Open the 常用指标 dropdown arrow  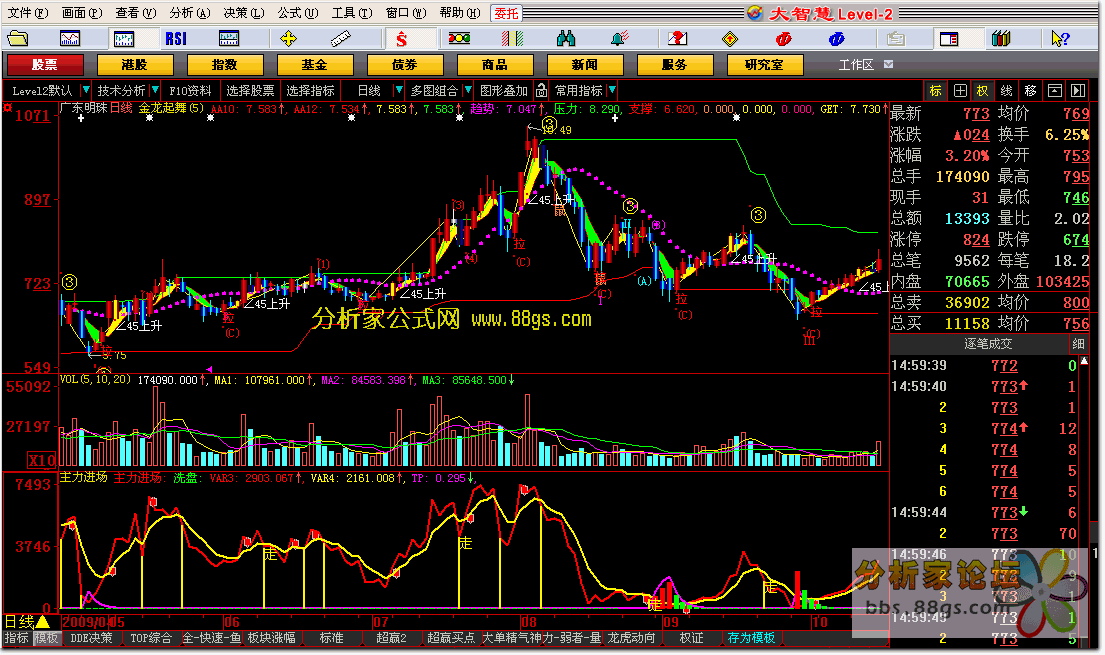point(612,90)
